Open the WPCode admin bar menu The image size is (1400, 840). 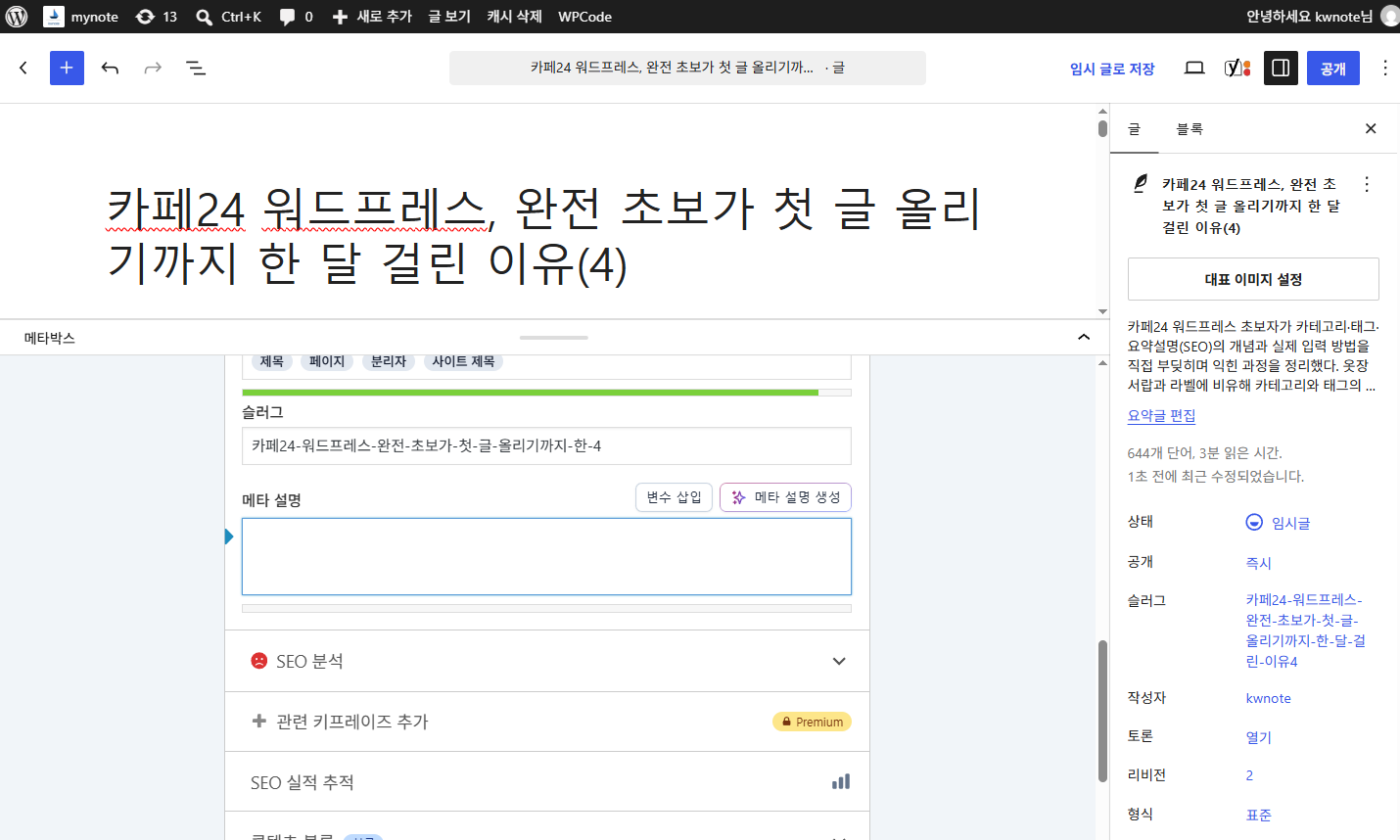point(584,17)
